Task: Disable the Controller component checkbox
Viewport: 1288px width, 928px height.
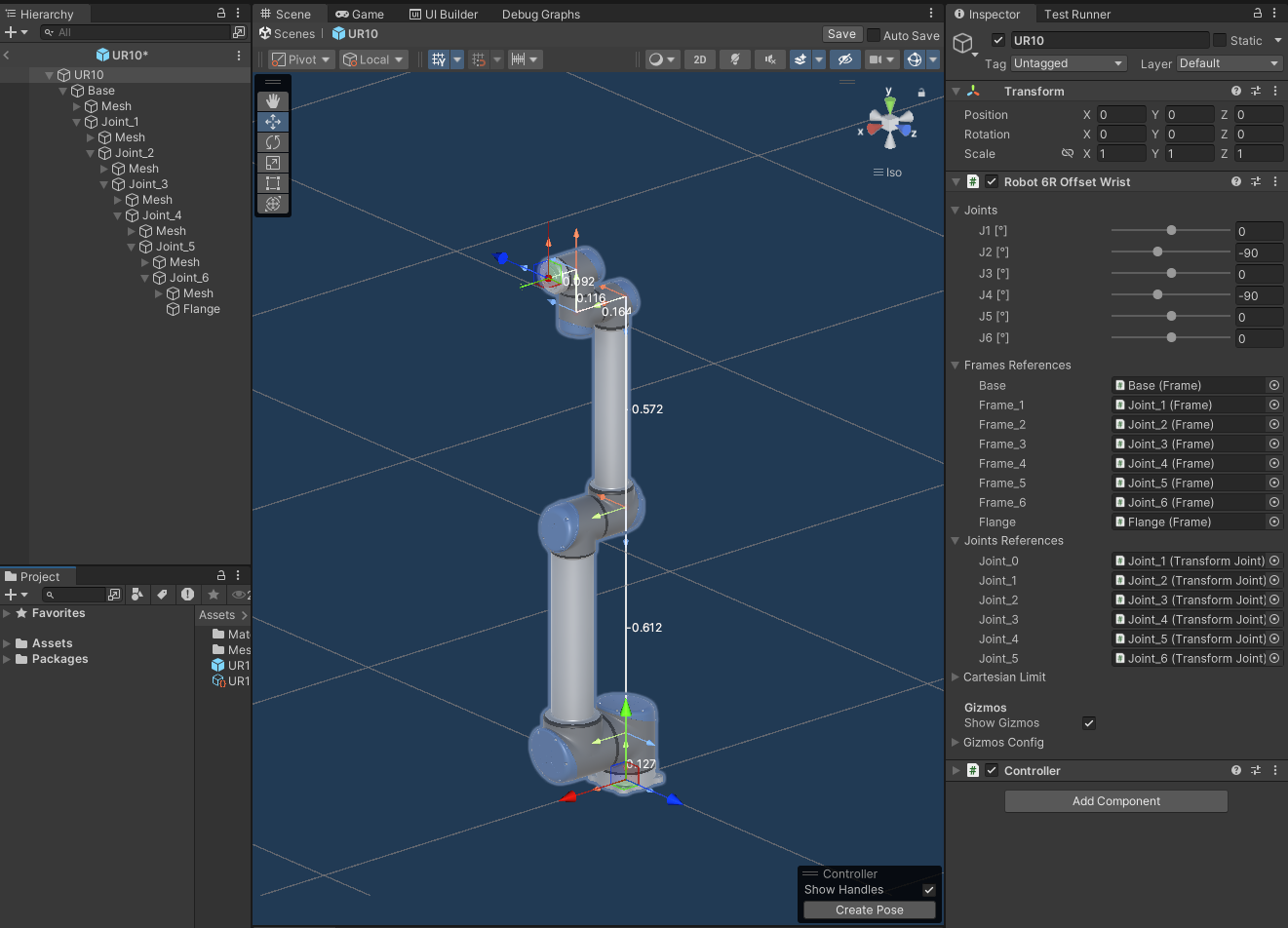Action: [x=992, y=770]
